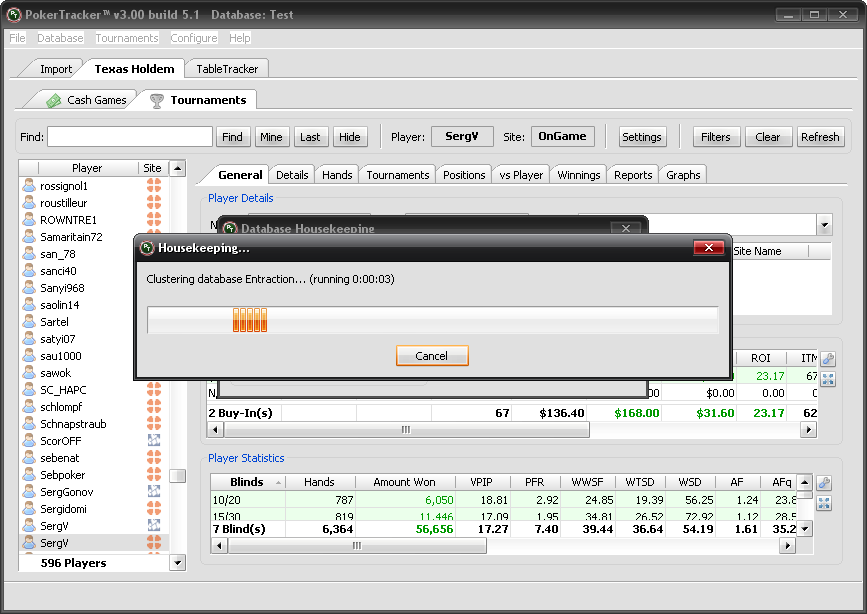
Task: Click into the Find text field
Action: [130, 137]
